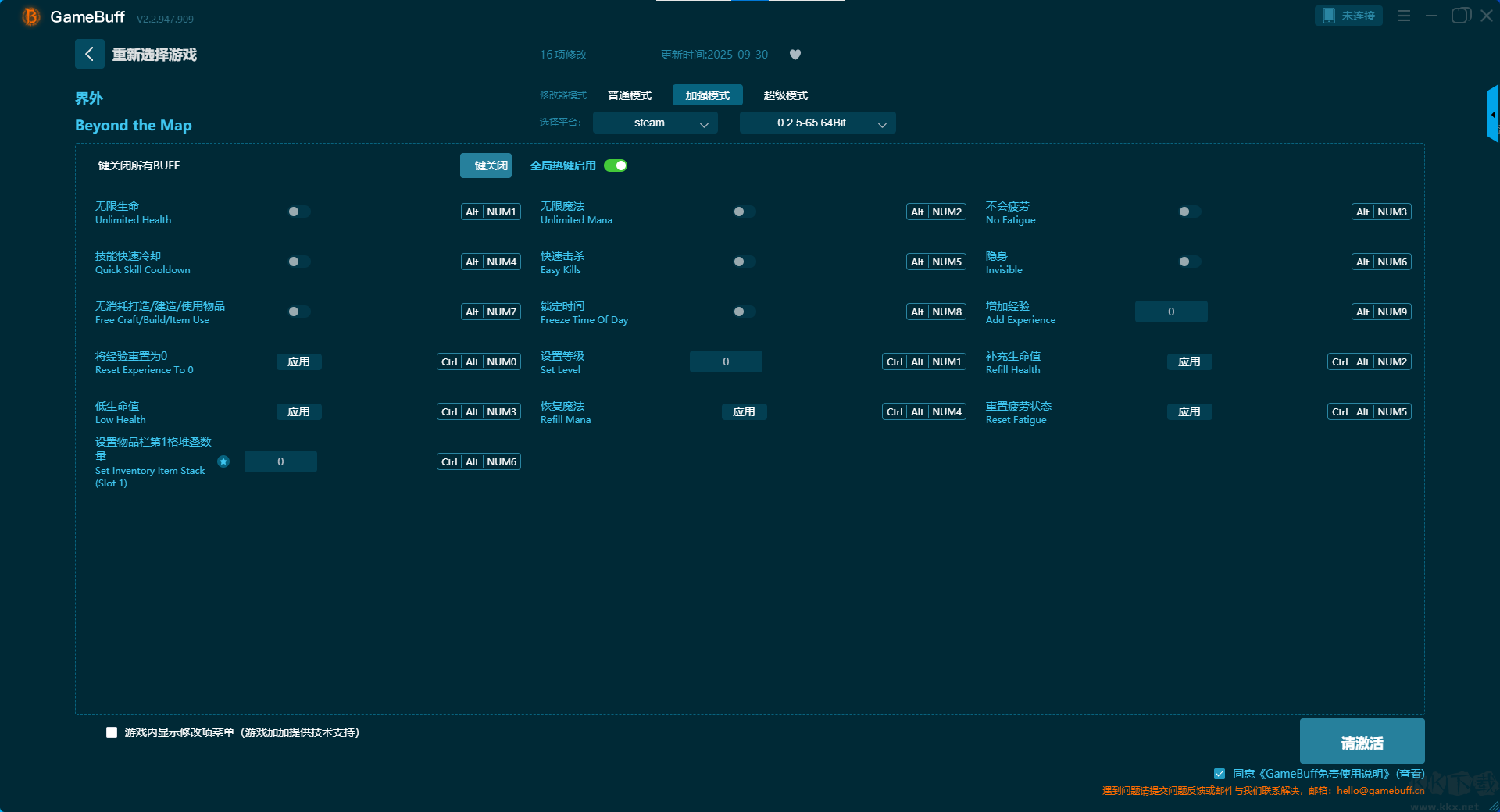Check the in-game trainer menu checkbox

tap(112, 732)
